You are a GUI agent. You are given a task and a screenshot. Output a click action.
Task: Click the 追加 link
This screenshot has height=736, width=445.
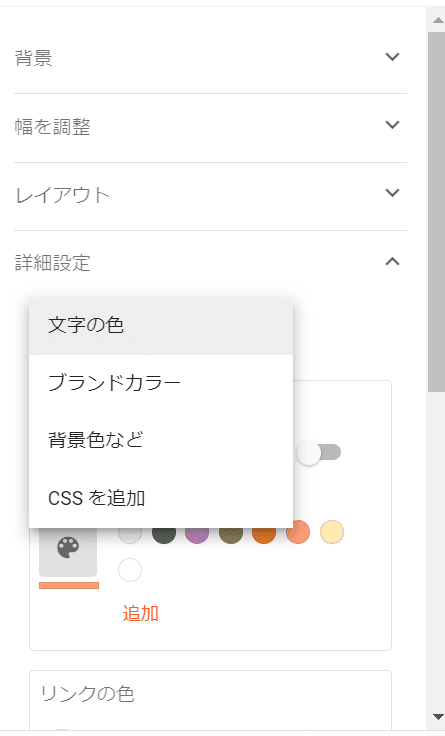click(140, 613)
